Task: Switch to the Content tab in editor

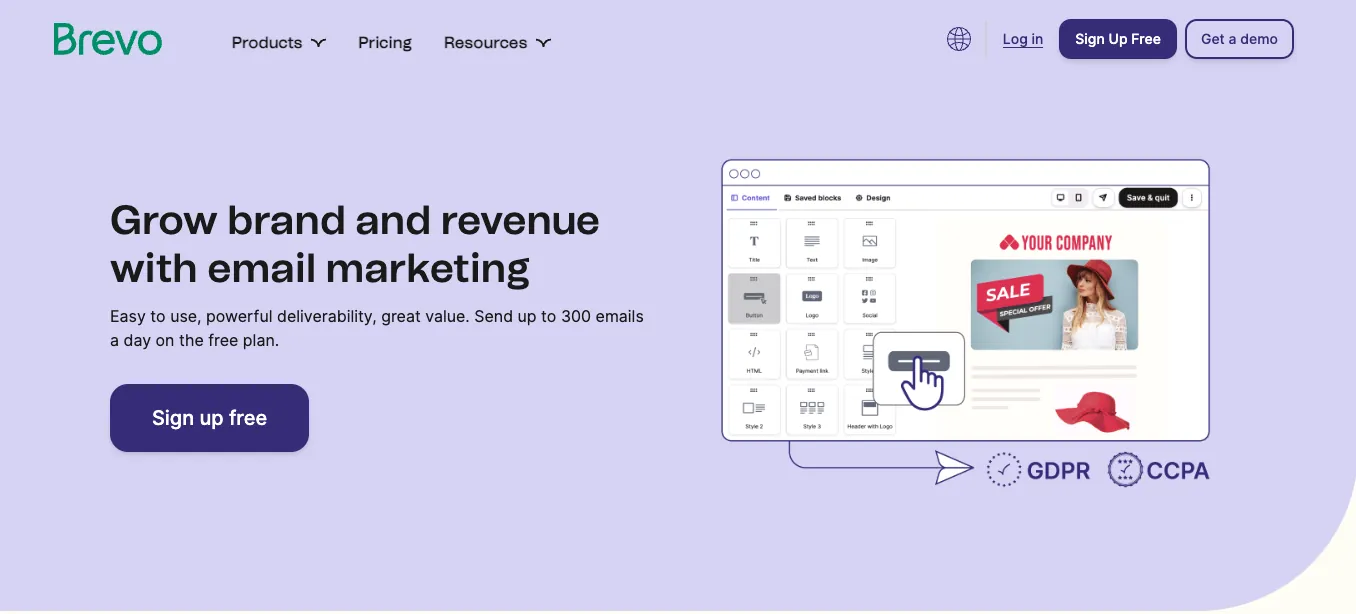Action: 751,198
